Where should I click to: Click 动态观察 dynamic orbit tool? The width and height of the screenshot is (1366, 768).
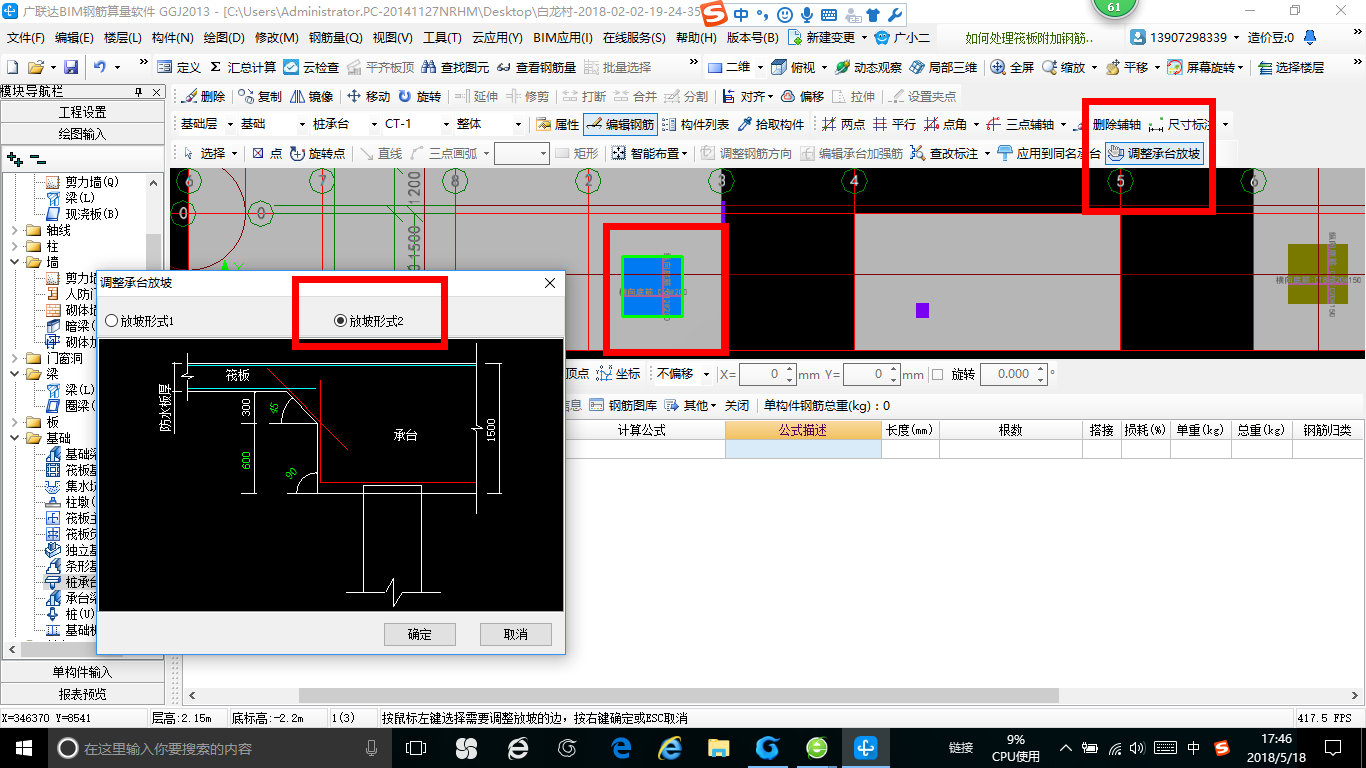(869, 67)
